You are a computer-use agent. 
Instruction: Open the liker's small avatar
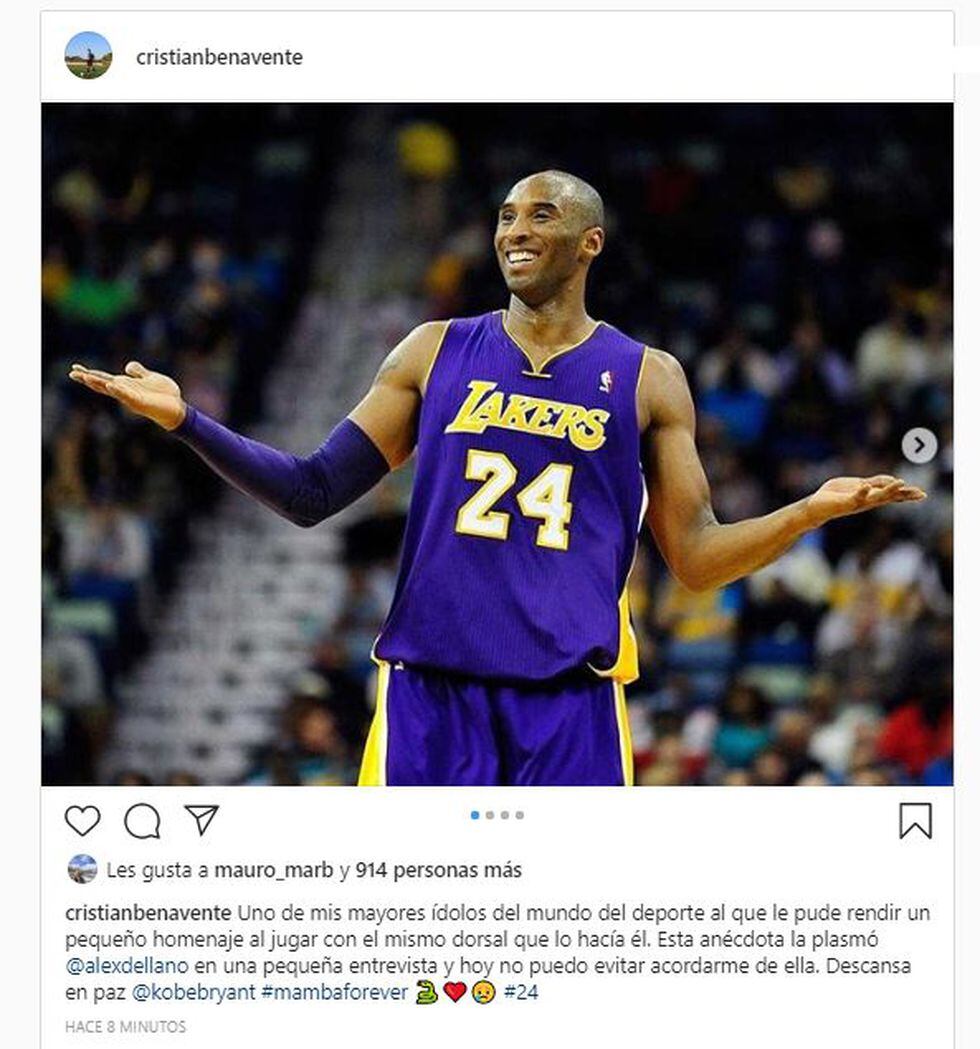pyautogui.click(x=82, y=869)
